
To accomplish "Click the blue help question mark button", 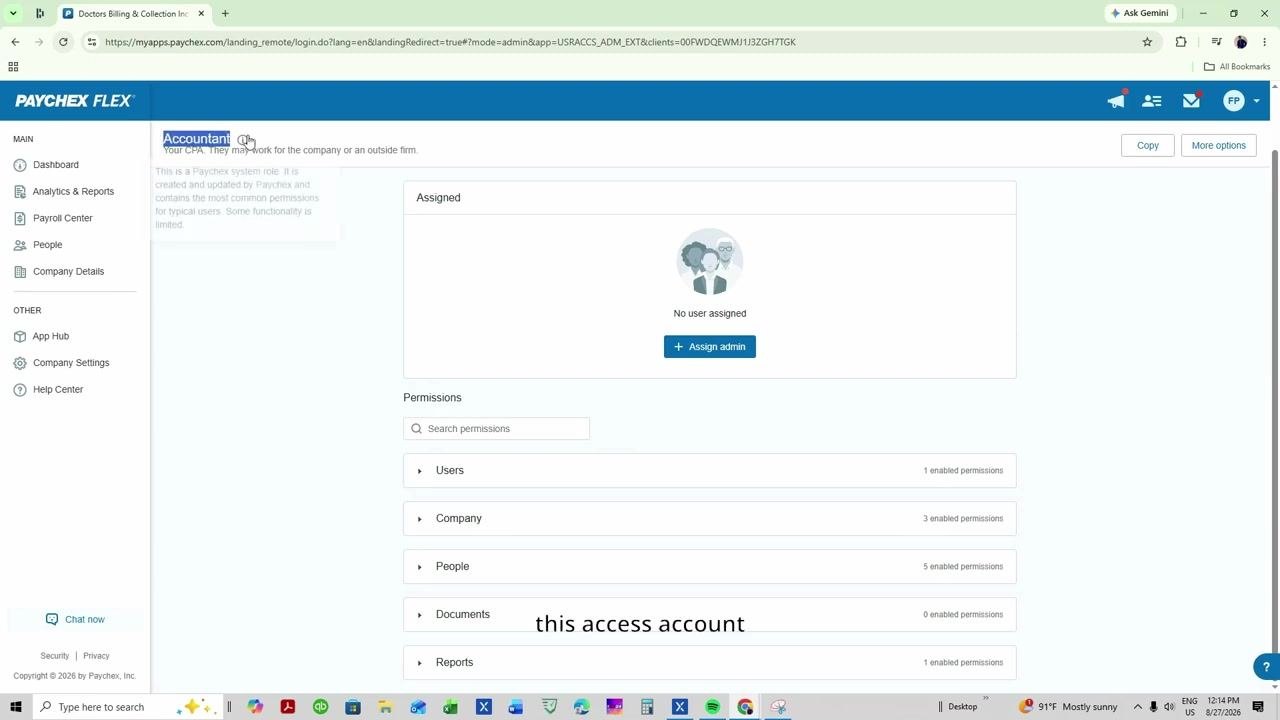I will [1266, 667].
